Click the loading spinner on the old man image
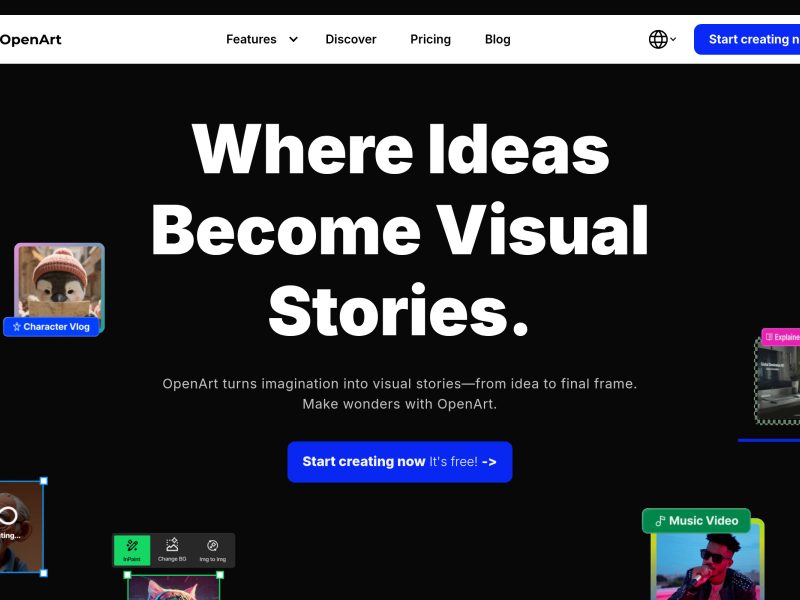 (x=8, y=516)
